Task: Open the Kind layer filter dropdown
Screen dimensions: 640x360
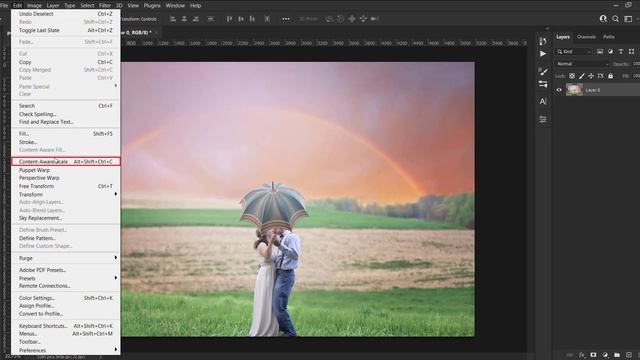Action: click(x=574, y=51)
